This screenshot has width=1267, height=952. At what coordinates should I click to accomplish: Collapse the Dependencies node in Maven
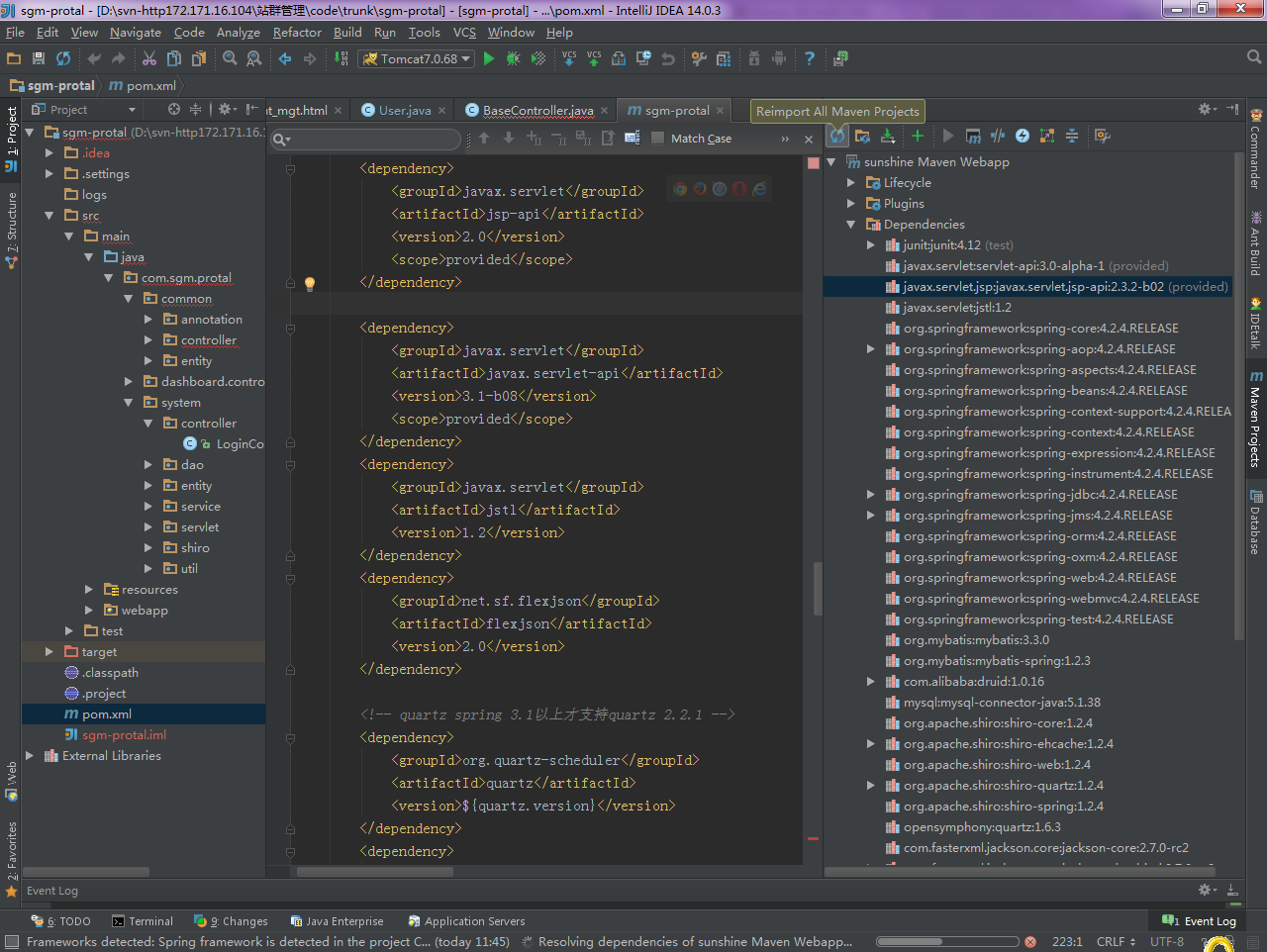pos(851,225)
